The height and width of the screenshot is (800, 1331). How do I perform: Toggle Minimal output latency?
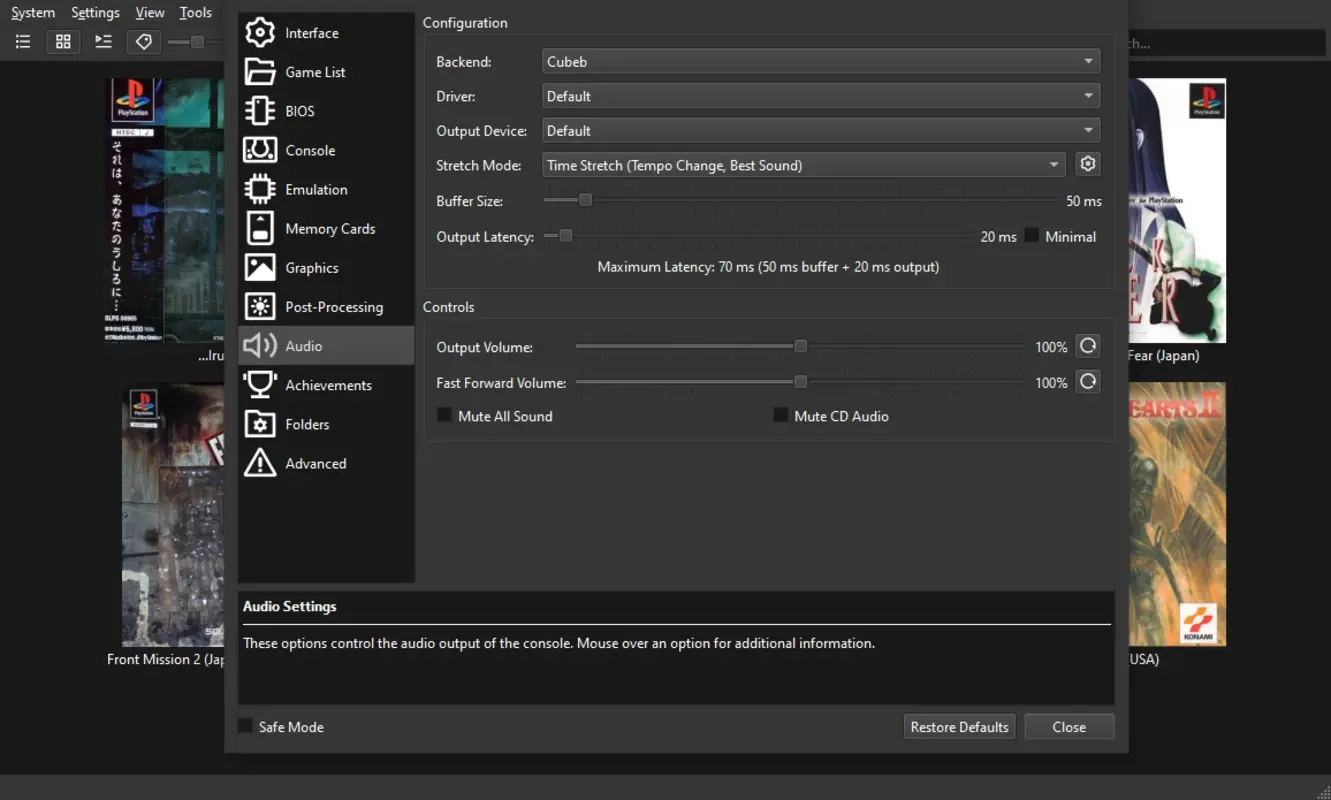(1030, 236)
